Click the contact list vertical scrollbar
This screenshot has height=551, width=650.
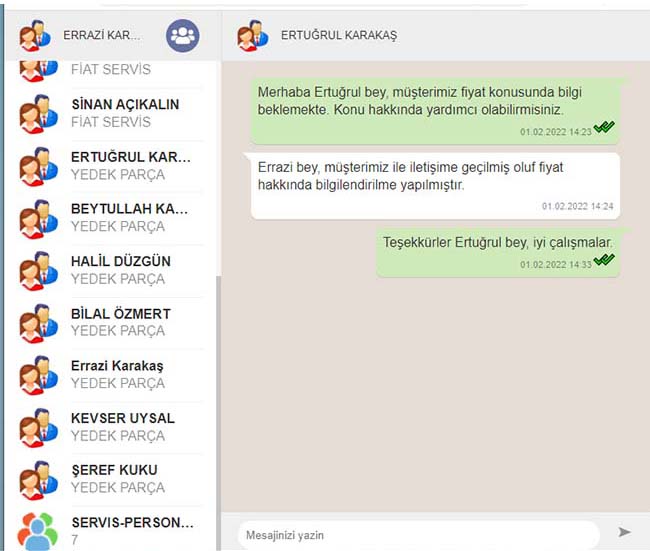click(x=217, y=400)
